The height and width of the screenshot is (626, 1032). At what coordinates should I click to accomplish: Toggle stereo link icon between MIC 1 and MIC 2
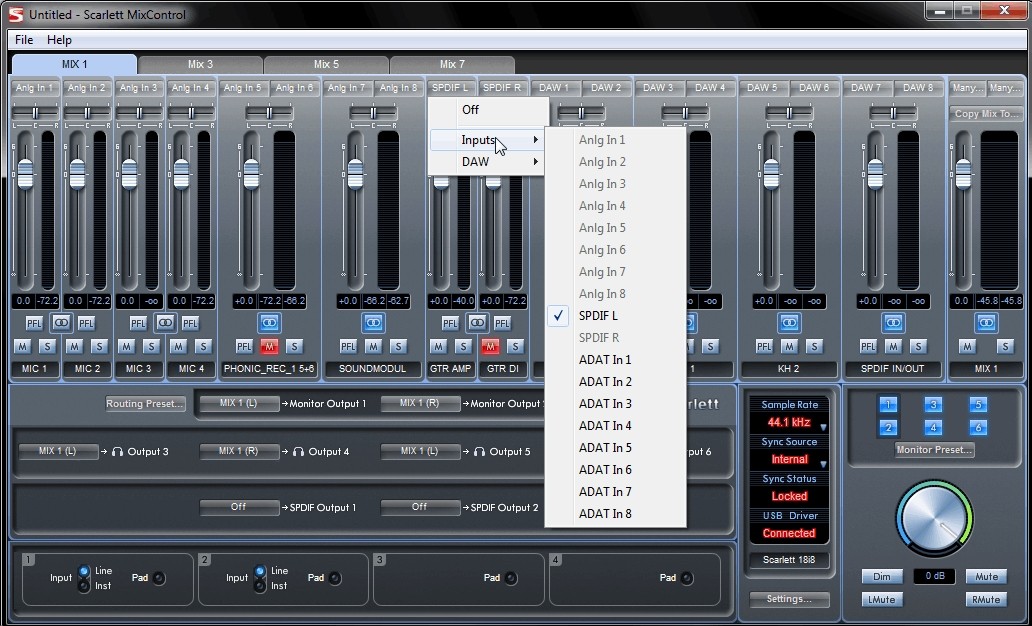pyautogui.click(x=61, y=323)
